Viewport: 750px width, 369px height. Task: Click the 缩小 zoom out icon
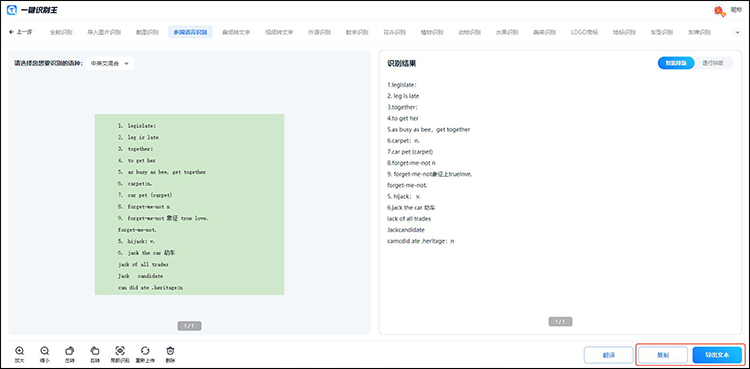pyautogui.click(x=44, y=351)
